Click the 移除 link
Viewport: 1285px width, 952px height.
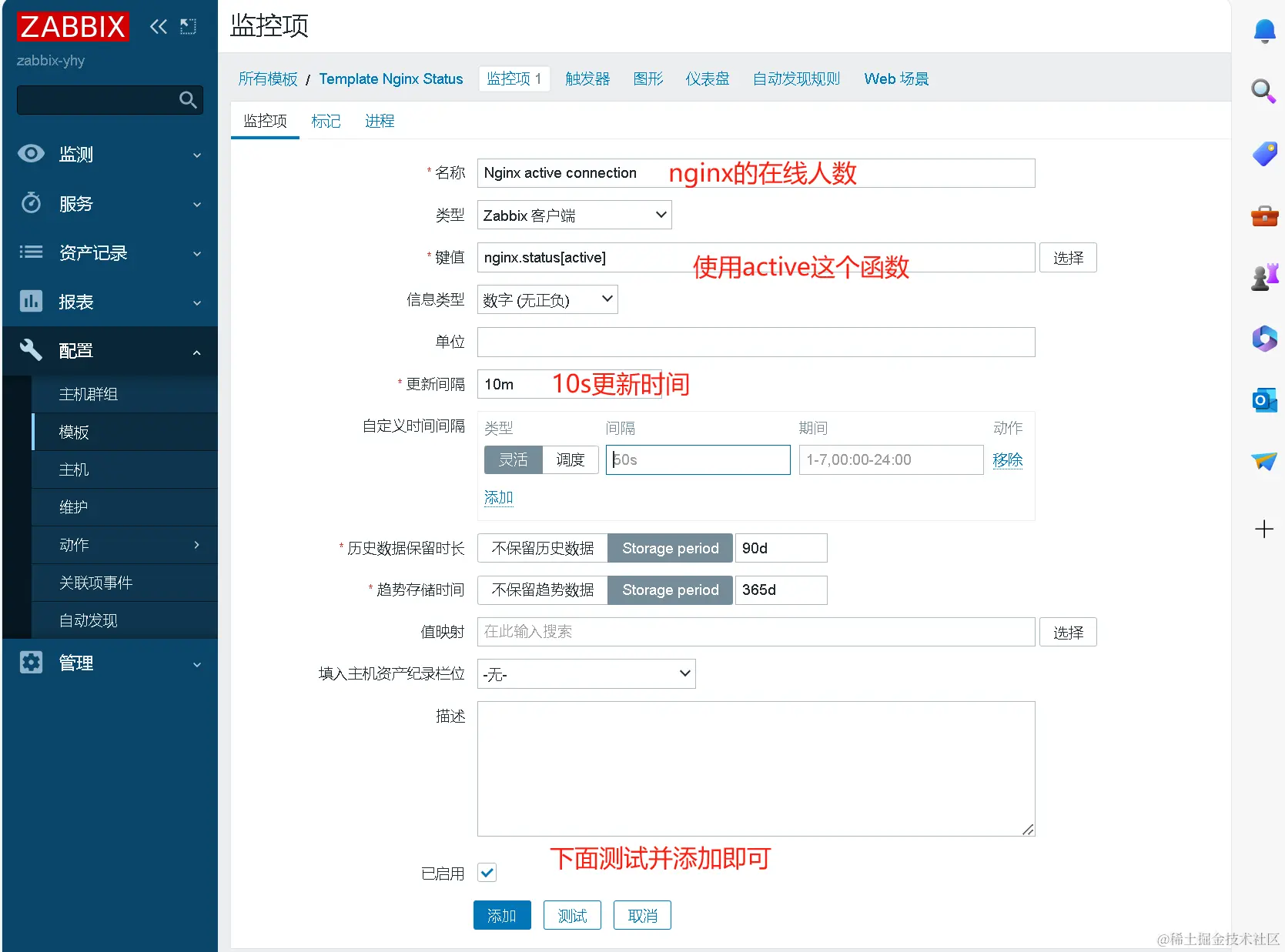(x=1007, y=459)
